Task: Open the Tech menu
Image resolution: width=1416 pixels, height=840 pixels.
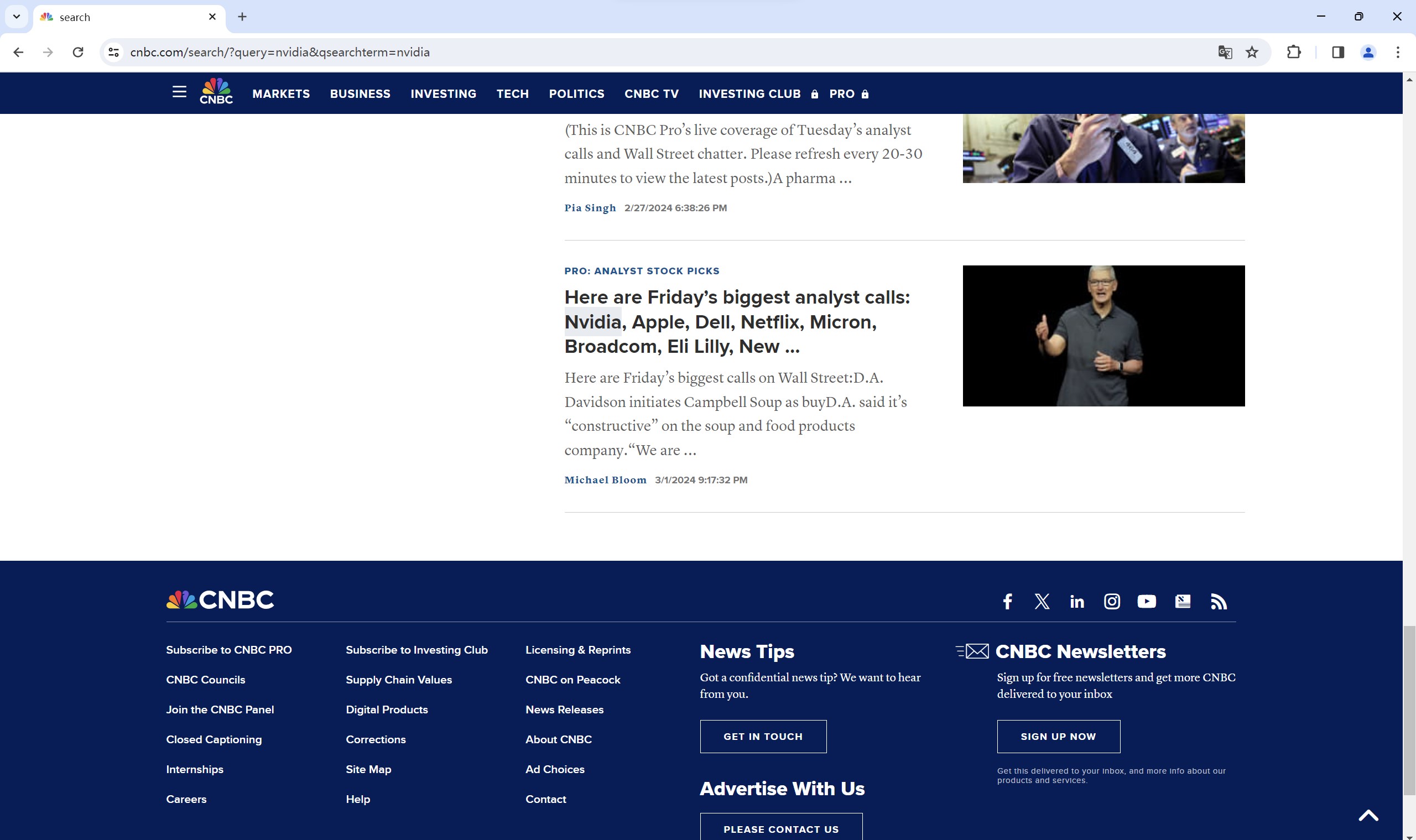Action: tap(512, 94)
